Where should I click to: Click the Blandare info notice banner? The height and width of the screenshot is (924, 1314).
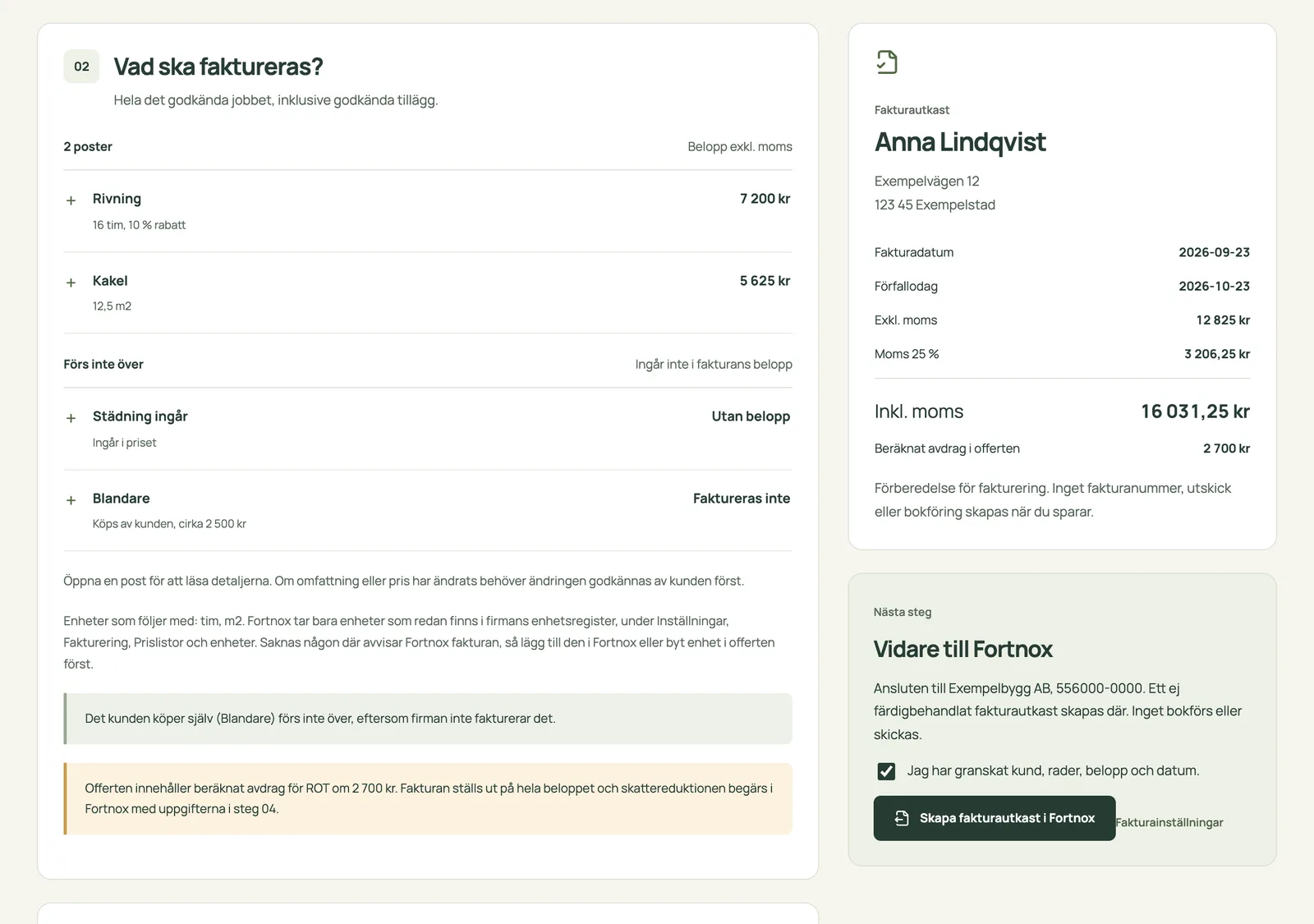pyautogui.click(x=428, y=719)
